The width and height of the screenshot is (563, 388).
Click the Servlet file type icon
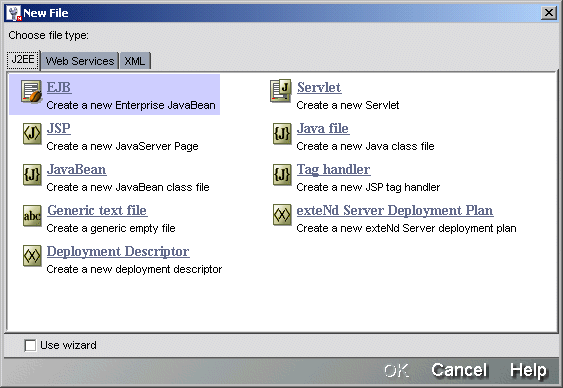(x=281, y=91)
